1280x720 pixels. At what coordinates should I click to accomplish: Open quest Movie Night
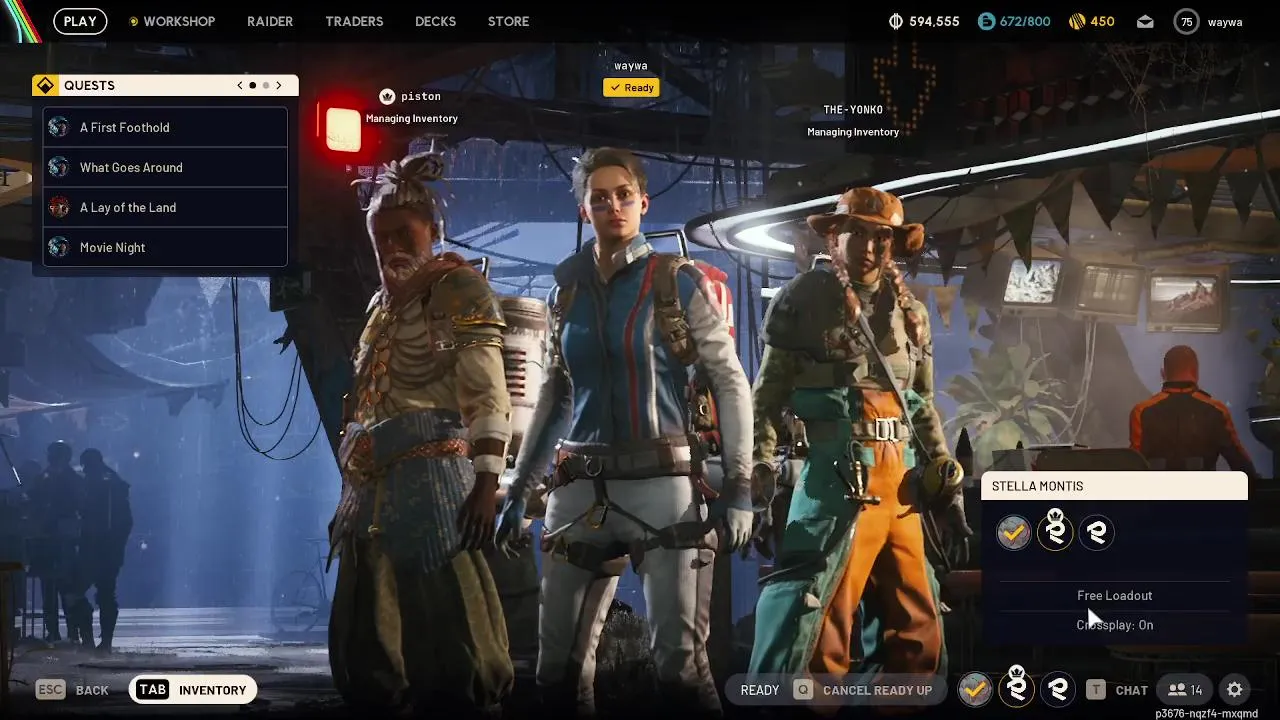[165, 247]
